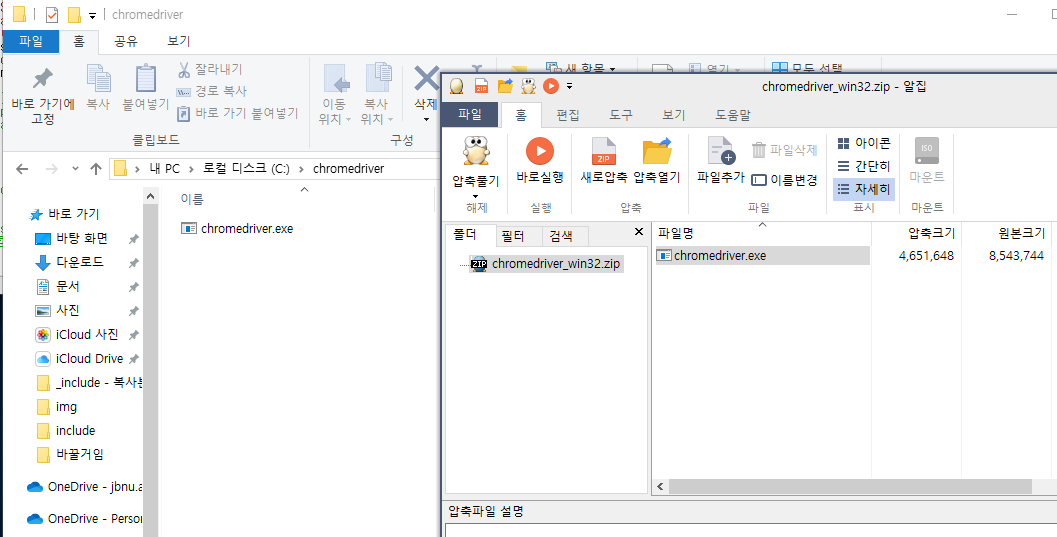Open the 압축풀기 dropdown arrow in ALZip
The height and width of the screenshot is (537, 1057).
(x=475, y=196)
